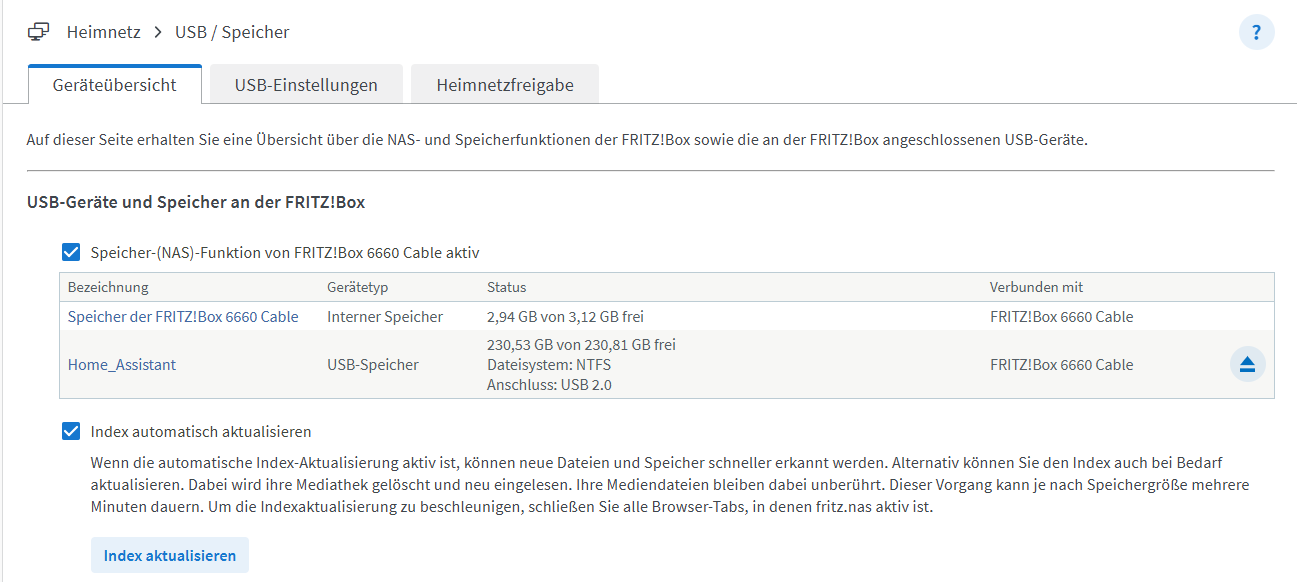1297x582 pixels.
Task: Open help via question mark icon
Action: pyautogui.click(x=1257, y=32)
